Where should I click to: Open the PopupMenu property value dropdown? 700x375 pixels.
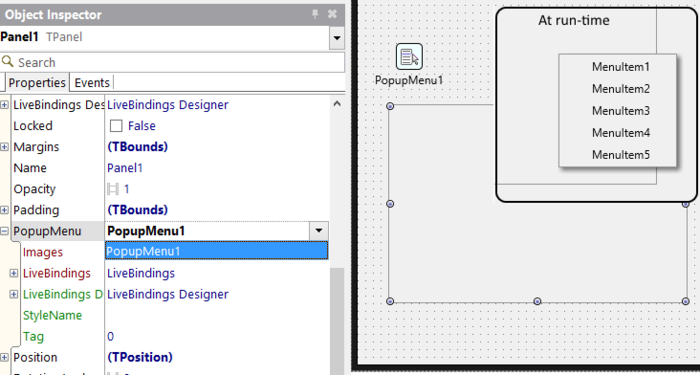319,231
